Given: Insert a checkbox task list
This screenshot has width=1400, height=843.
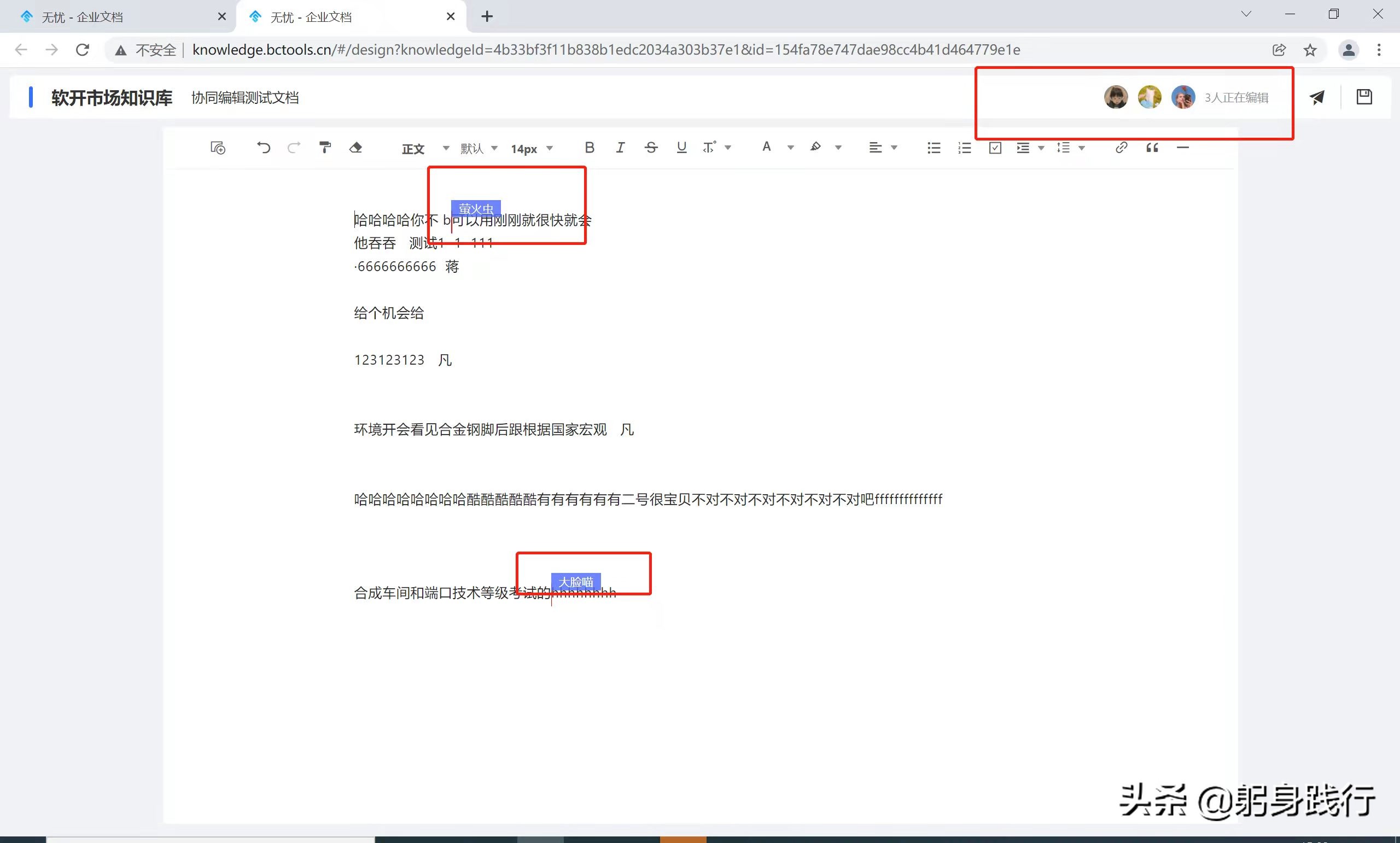Looking at the screenshot, I should point(995,148).
